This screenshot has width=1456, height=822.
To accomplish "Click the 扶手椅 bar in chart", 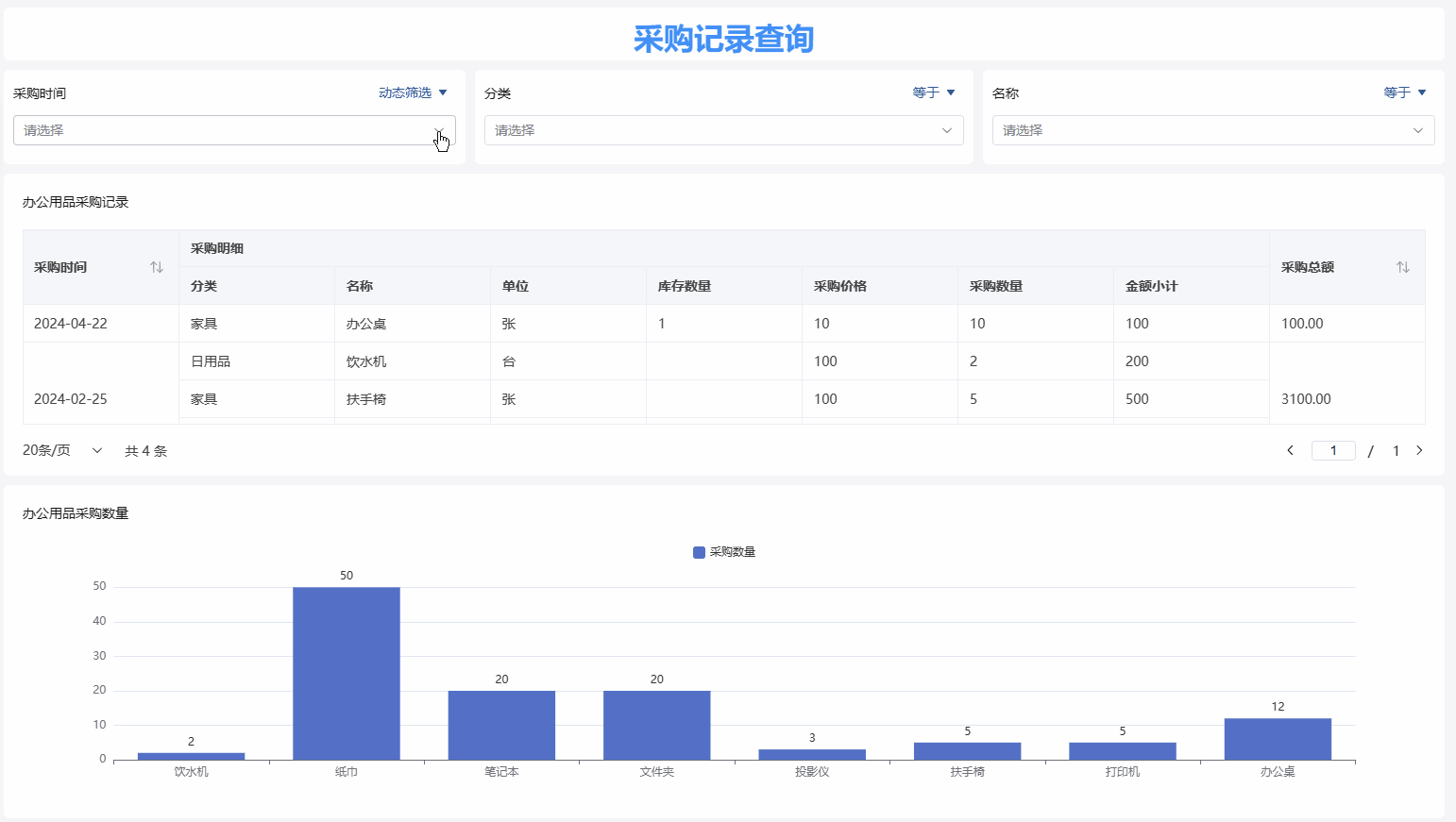I will (x=967, y=751).
